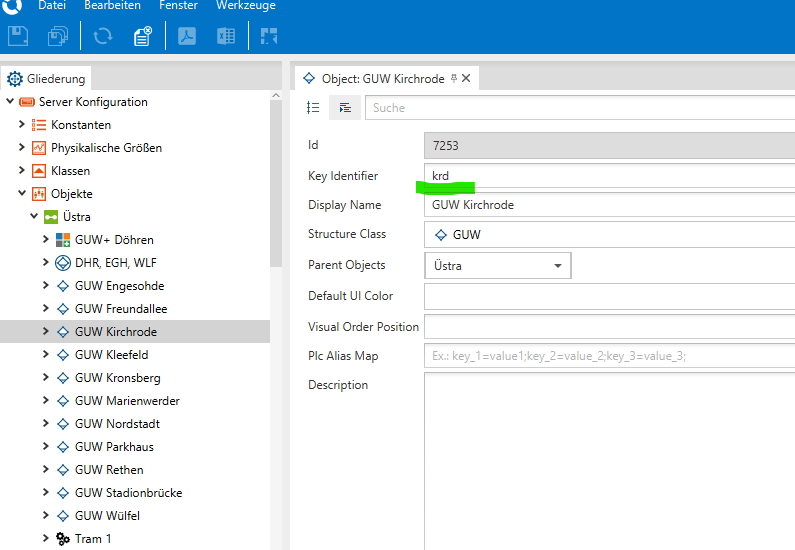
Task: Click the Display Name field
Action: [609, 205]
